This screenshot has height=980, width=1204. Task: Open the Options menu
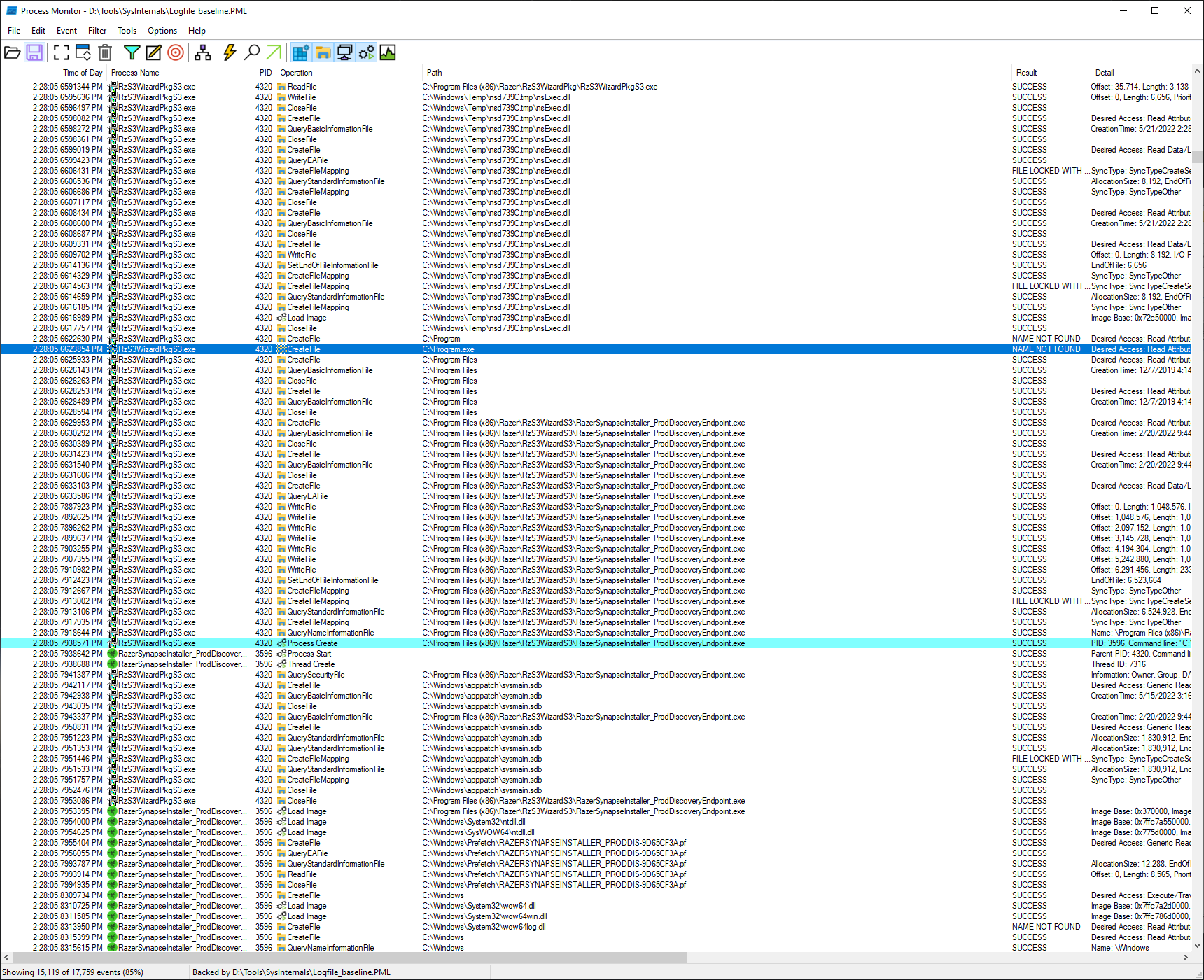162,31
